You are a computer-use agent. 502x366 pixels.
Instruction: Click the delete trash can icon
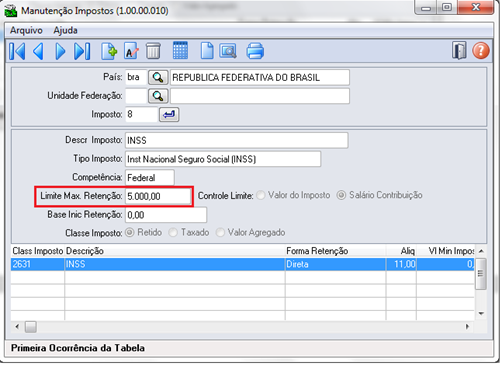click(153, 51)
